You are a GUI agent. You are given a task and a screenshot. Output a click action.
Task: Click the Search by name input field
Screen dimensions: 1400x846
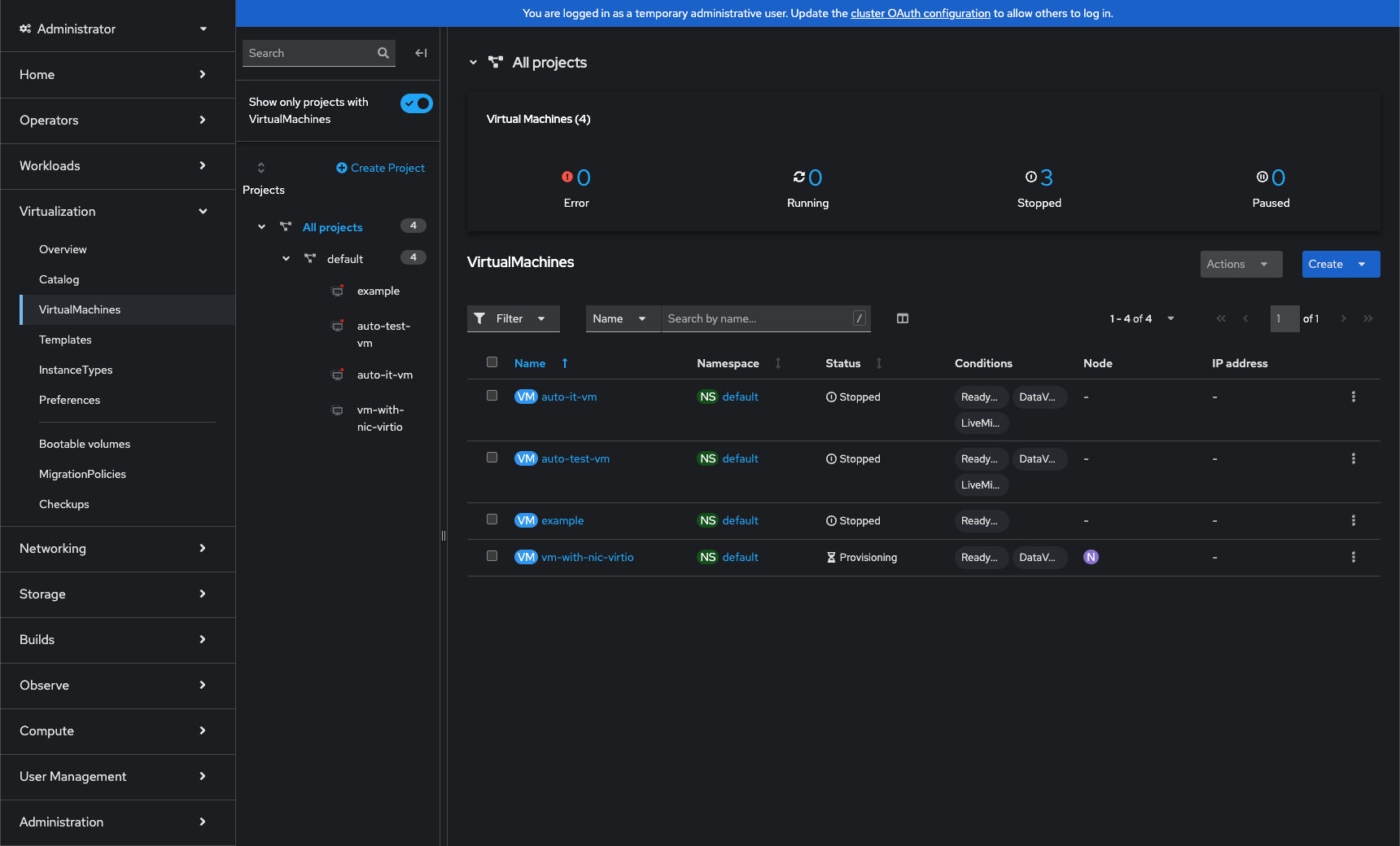[766, 318]
